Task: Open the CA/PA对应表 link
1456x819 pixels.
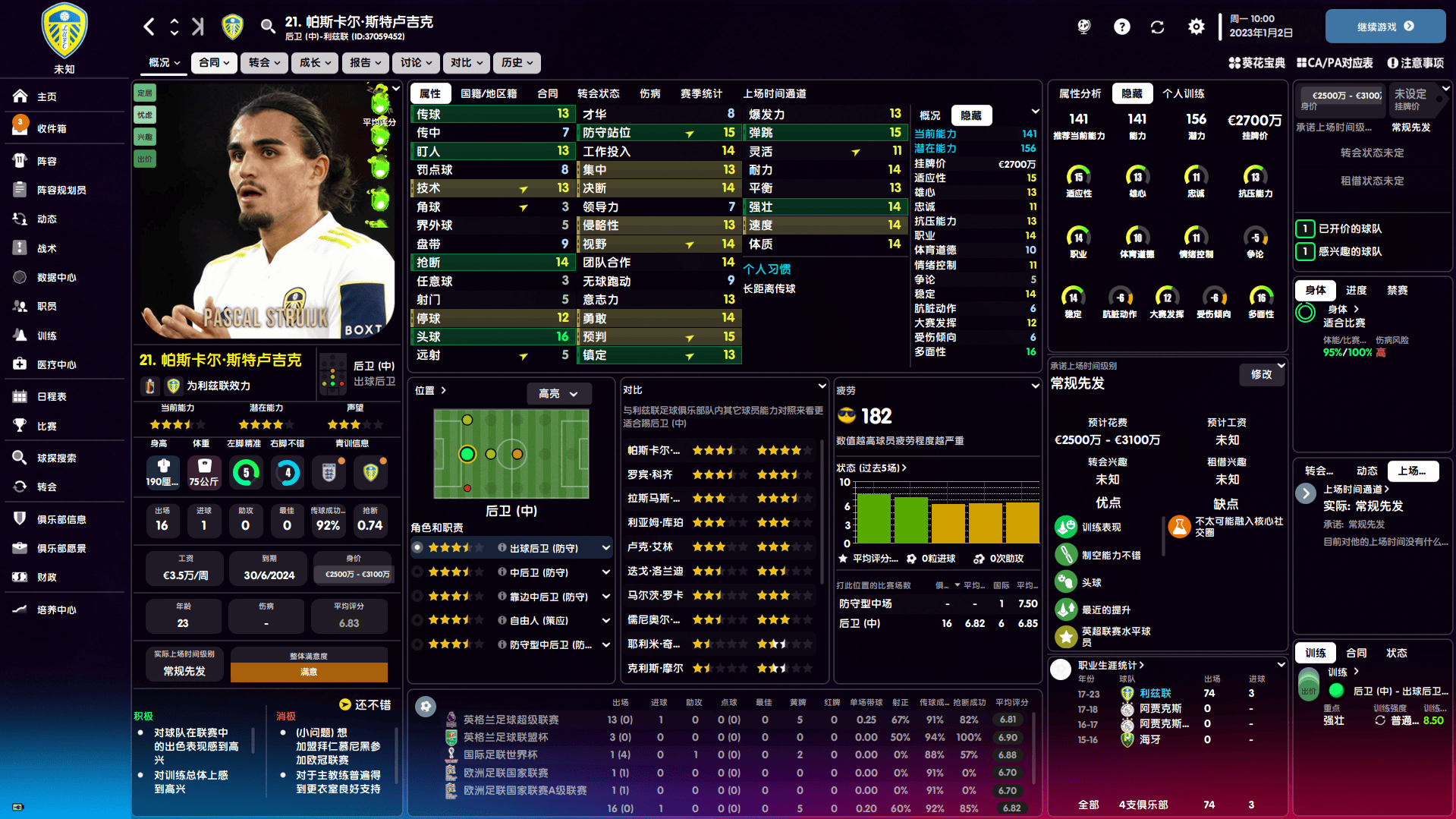Action: [x=1335, y=62]
